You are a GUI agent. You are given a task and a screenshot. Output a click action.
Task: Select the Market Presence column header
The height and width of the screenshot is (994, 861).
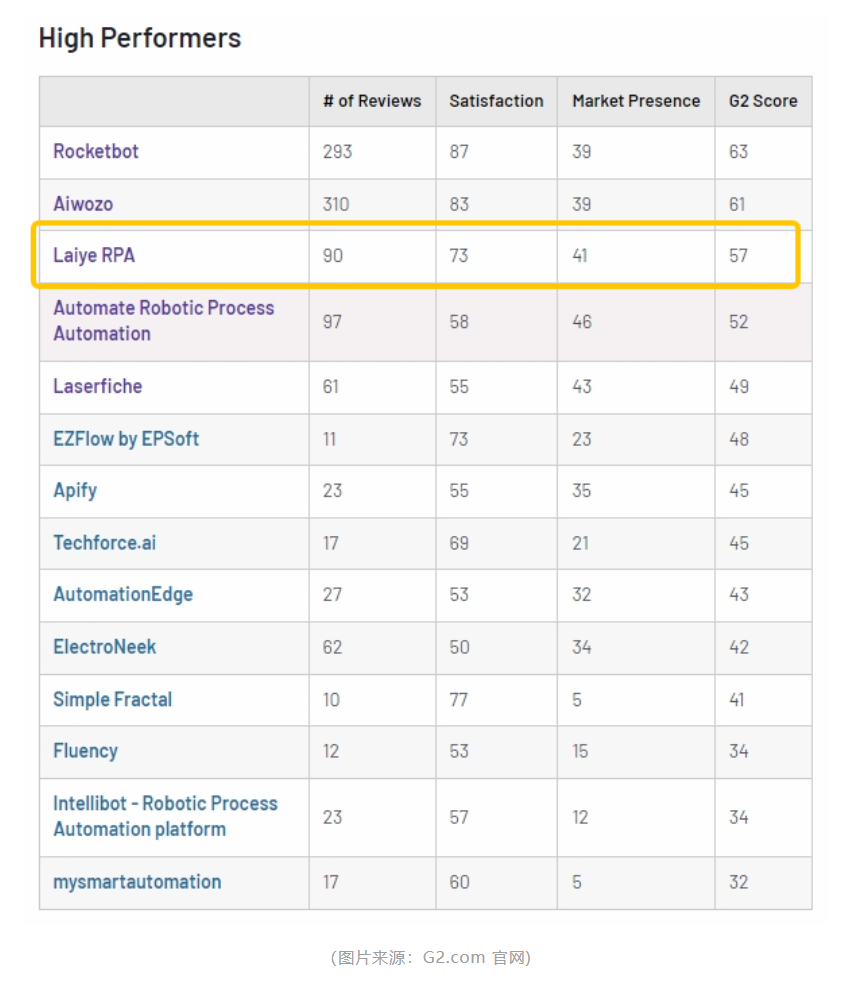point(636,101)
